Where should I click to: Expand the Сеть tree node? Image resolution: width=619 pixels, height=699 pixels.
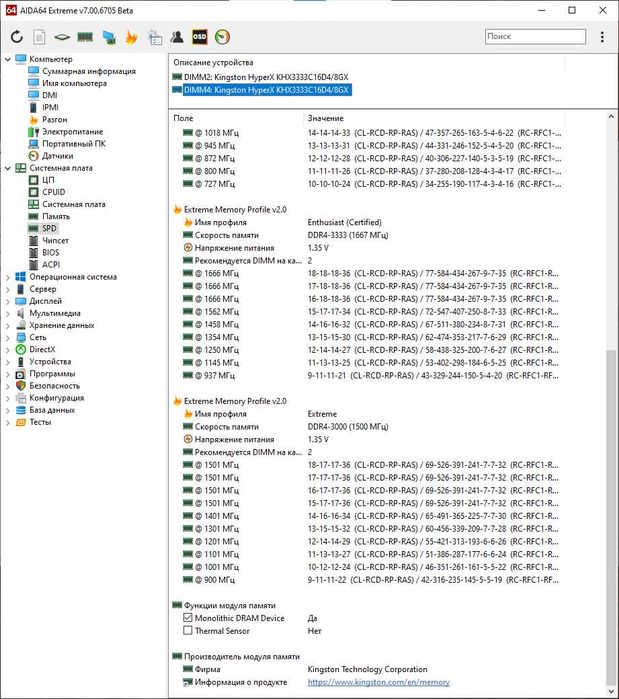(x=8, y=337)
